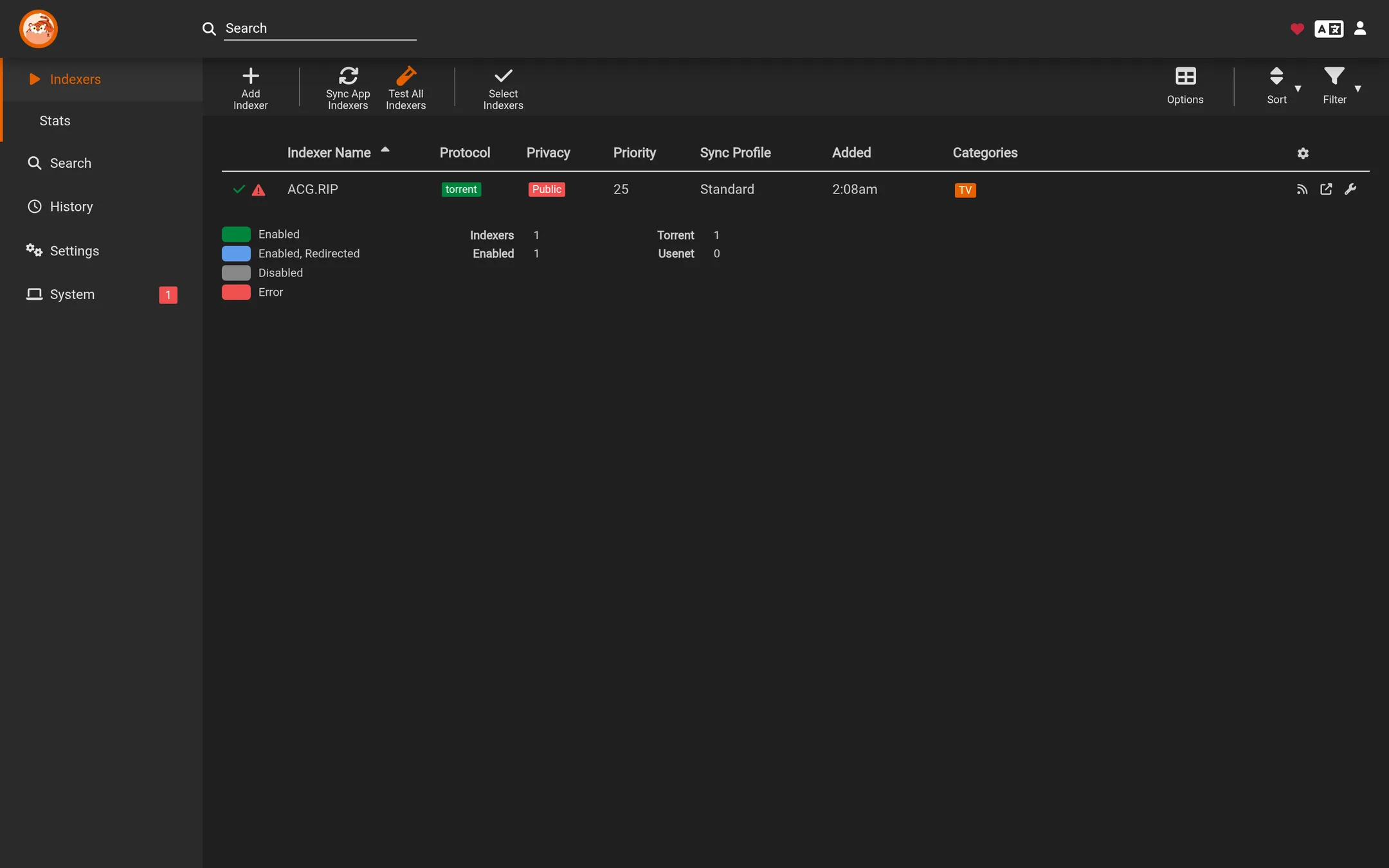
Task: Sort by Privacy column header
Action: (549, 153)
